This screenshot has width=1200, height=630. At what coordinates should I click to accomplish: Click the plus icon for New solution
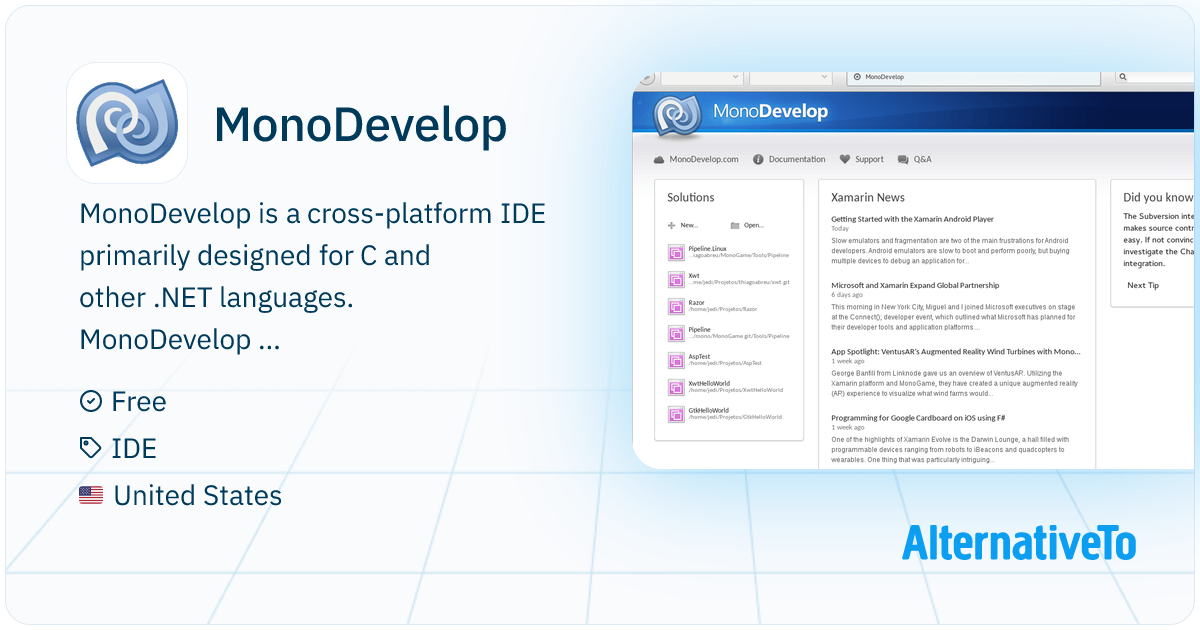[x=672, y=226]
